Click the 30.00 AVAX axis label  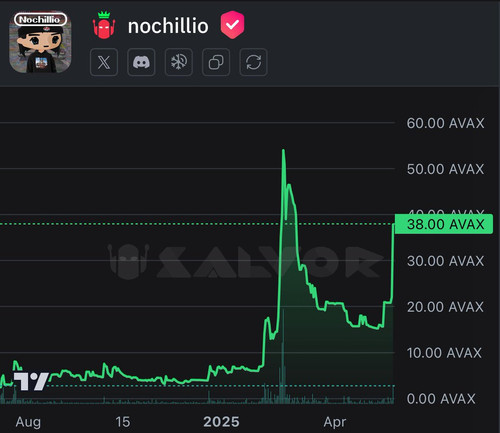tap(445, 261)
